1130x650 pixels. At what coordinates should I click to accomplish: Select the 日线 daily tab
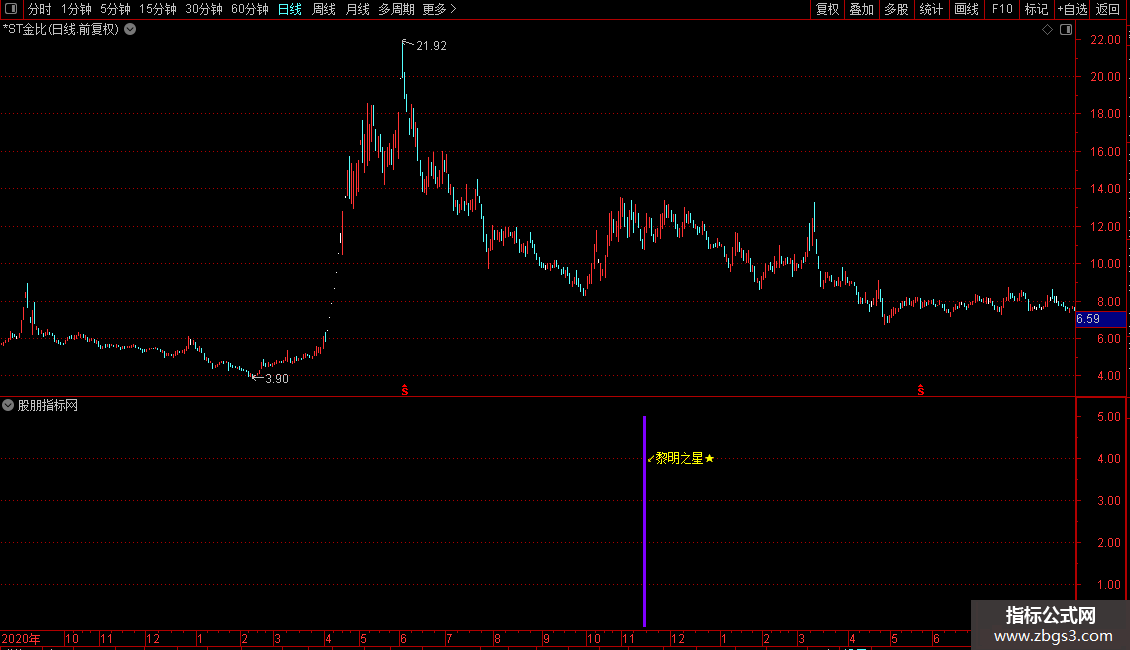(x=290, y=9)
